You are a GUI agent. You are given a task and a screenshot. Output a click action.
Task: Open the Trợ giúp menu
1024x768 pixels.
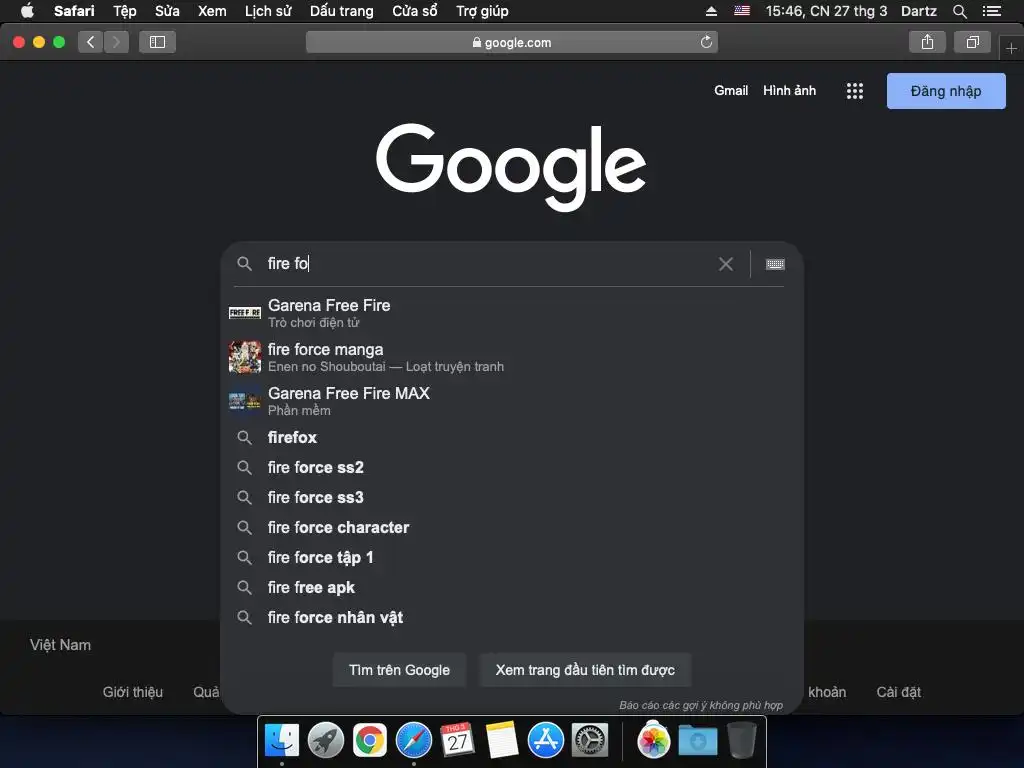(482, 11)
